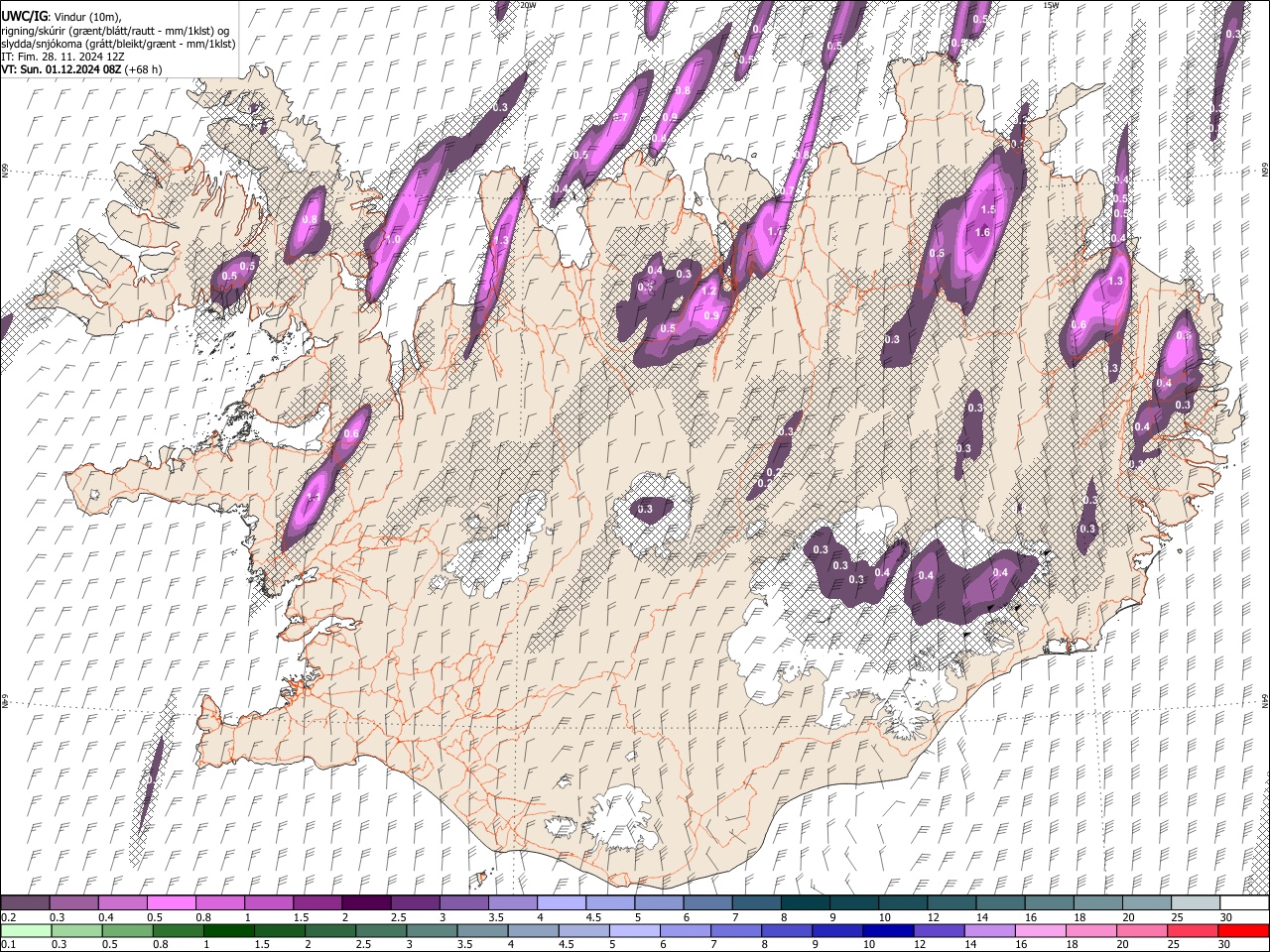Click the 'rigning/skúrir' legend description line

(x=115, y=30)
